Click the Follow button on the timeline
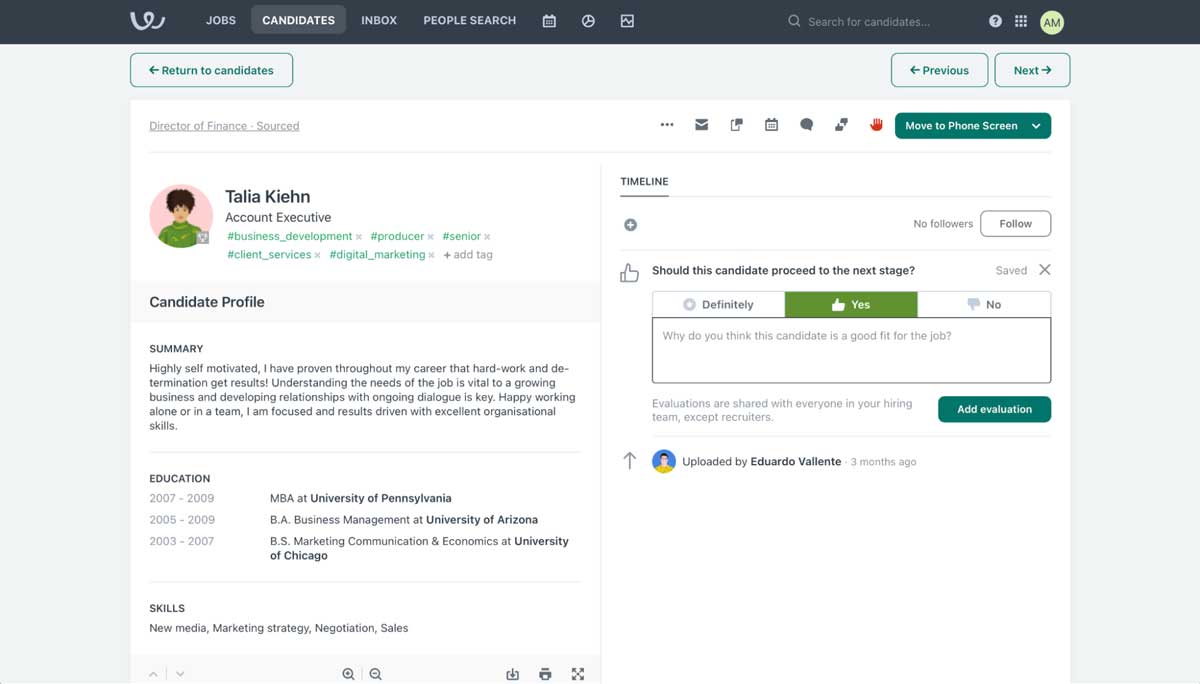1200x684 pixels. 1015,223
